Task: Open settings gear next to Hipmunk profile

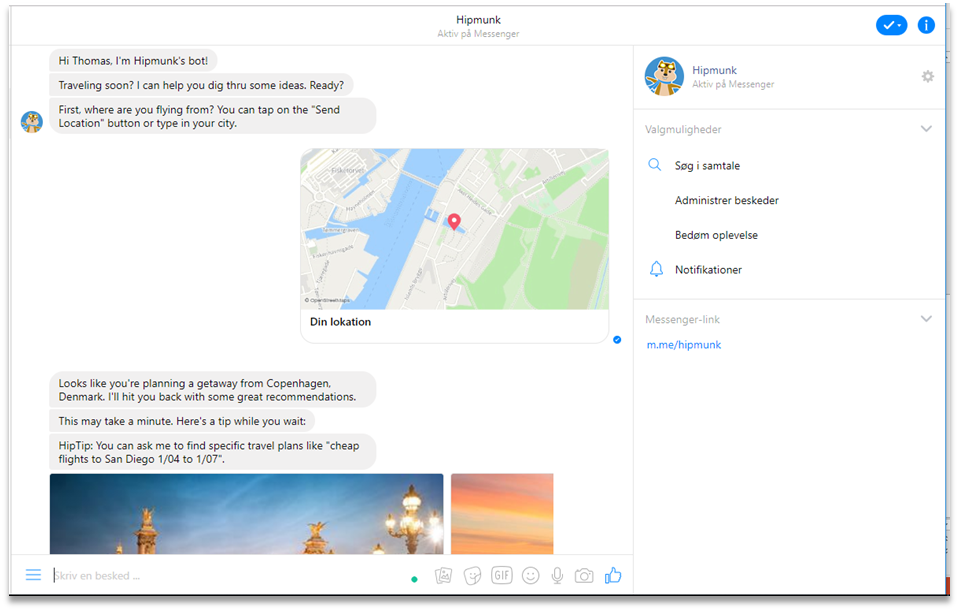Action: point(928,76)
